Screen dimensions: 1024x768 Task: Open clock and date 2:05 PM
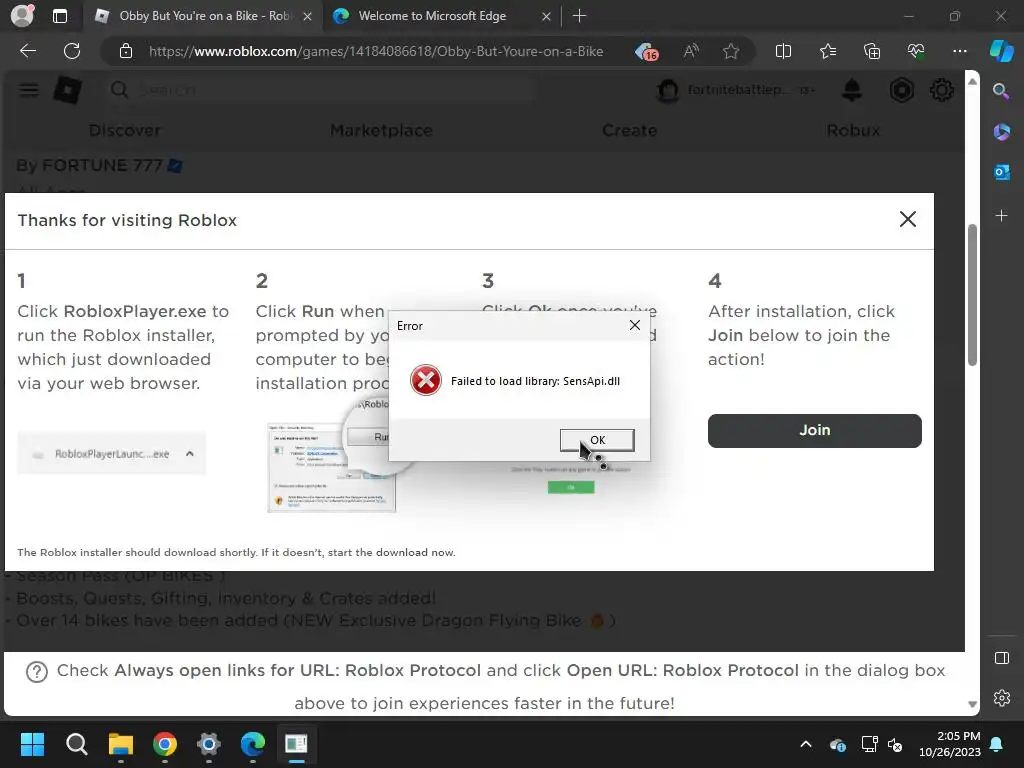(950, 744)
